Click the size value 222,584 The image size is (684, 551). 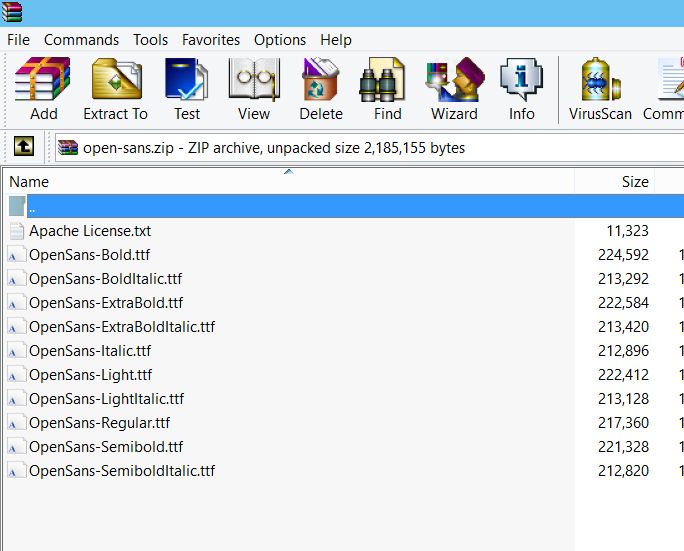[x=623, y=303]
